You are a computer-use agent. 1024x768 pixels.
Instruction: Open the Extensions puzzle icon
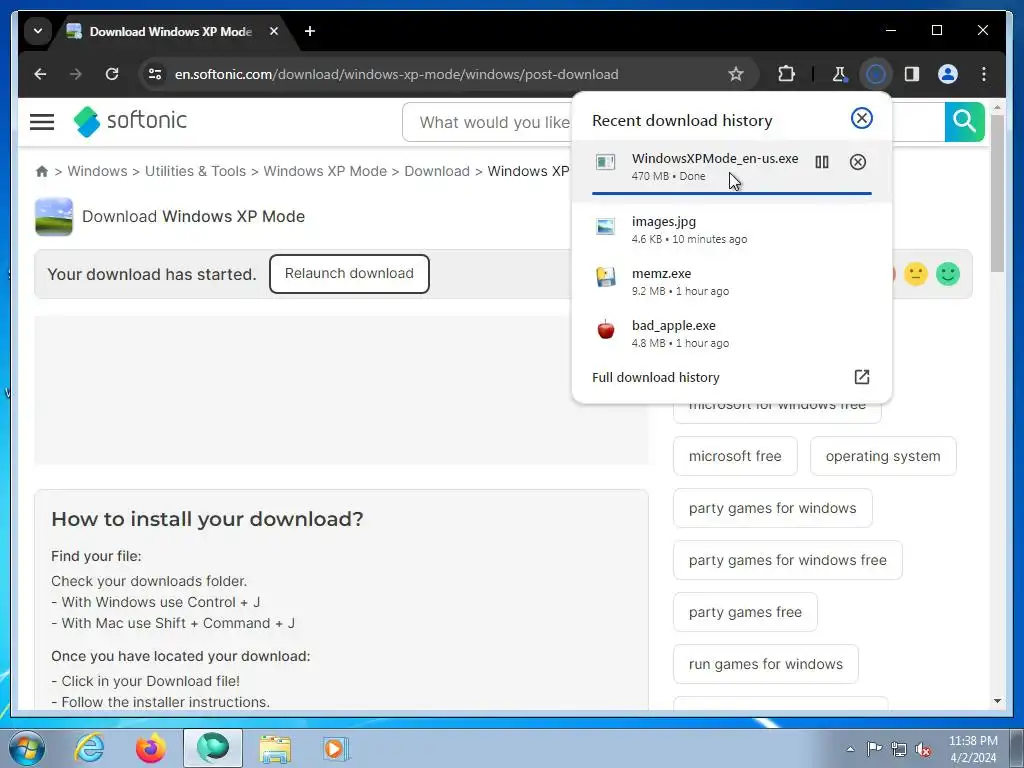tap(786, 74)
